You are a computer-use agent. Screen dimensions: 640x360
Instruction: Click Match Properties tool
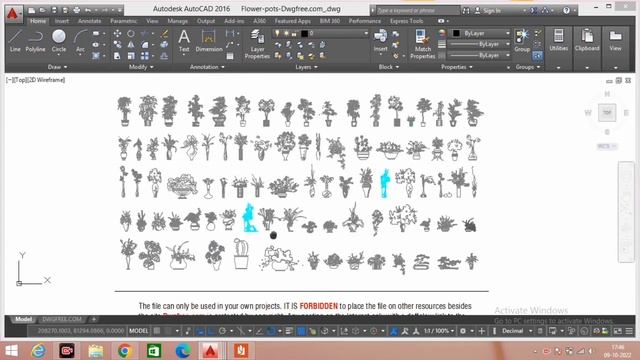(422, 44)
